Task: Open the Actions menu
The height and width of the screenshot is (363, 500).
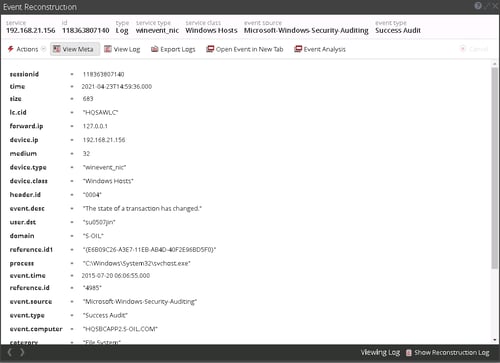Action: [27, 49]
